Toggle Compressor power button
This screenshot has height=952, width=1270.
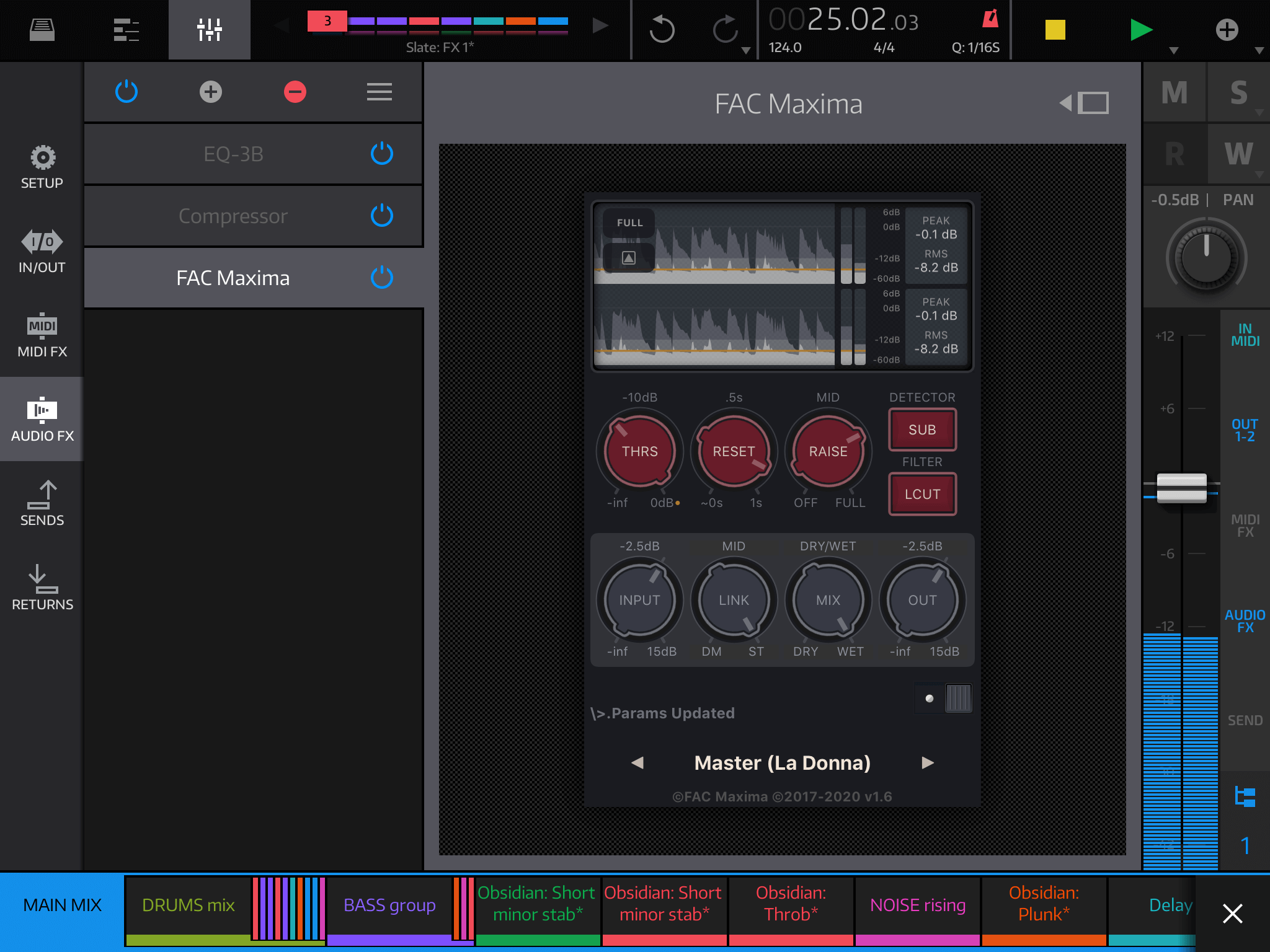tap(382, 216)
